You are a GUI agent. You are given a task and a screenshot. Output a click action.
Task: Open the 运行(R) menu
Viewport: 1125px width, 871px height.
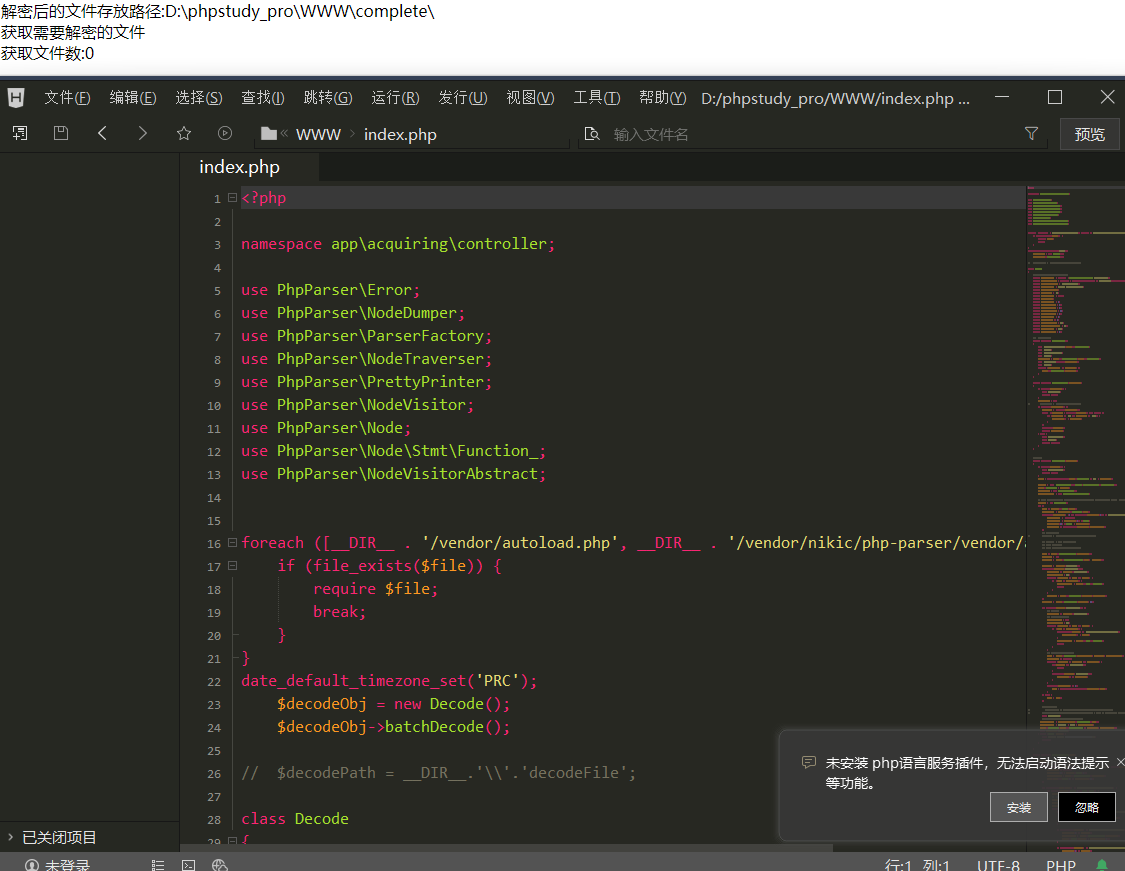click(x=395, y=98)
